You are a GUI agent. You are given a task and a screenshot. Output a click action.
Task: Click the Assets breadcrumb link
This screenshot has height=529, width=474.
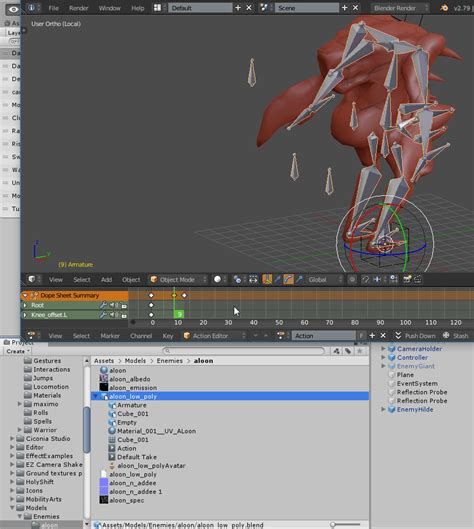(x=104, y=361)
